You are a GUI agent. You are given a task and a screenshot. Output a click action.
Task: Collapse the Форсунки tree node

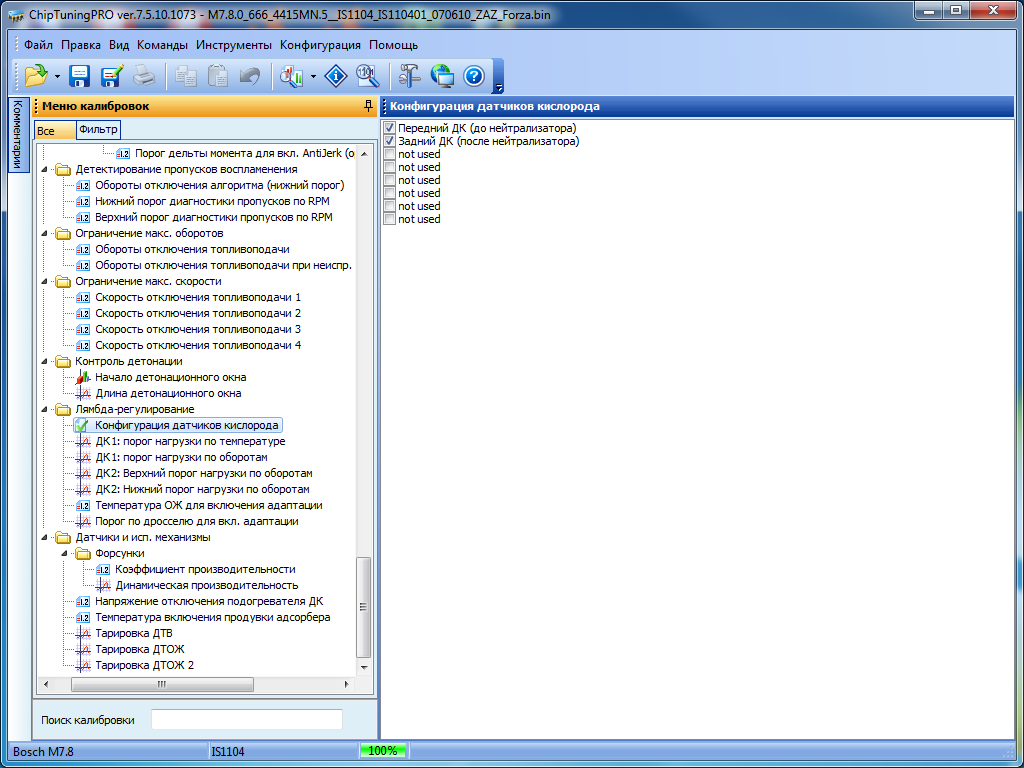[64, 553]
